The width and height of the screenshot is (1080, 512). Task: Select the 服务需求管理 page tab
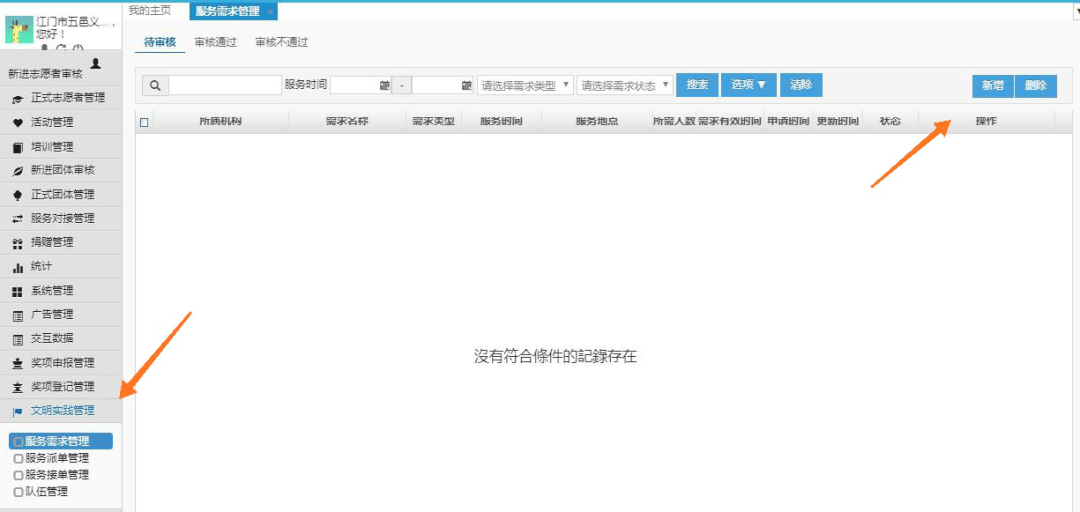coord(228,12)
